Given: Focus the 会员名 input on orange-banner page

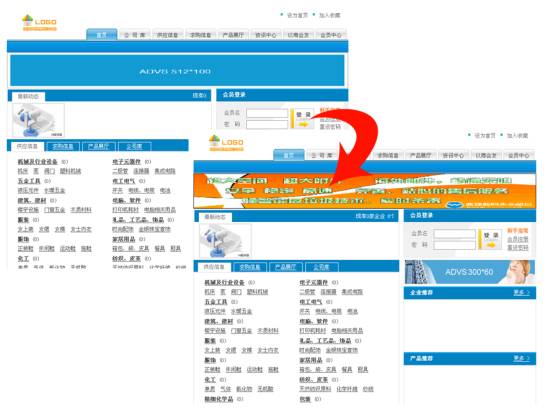Looking at the screenshot, I should pyautogui.click(x=455, y=234).
